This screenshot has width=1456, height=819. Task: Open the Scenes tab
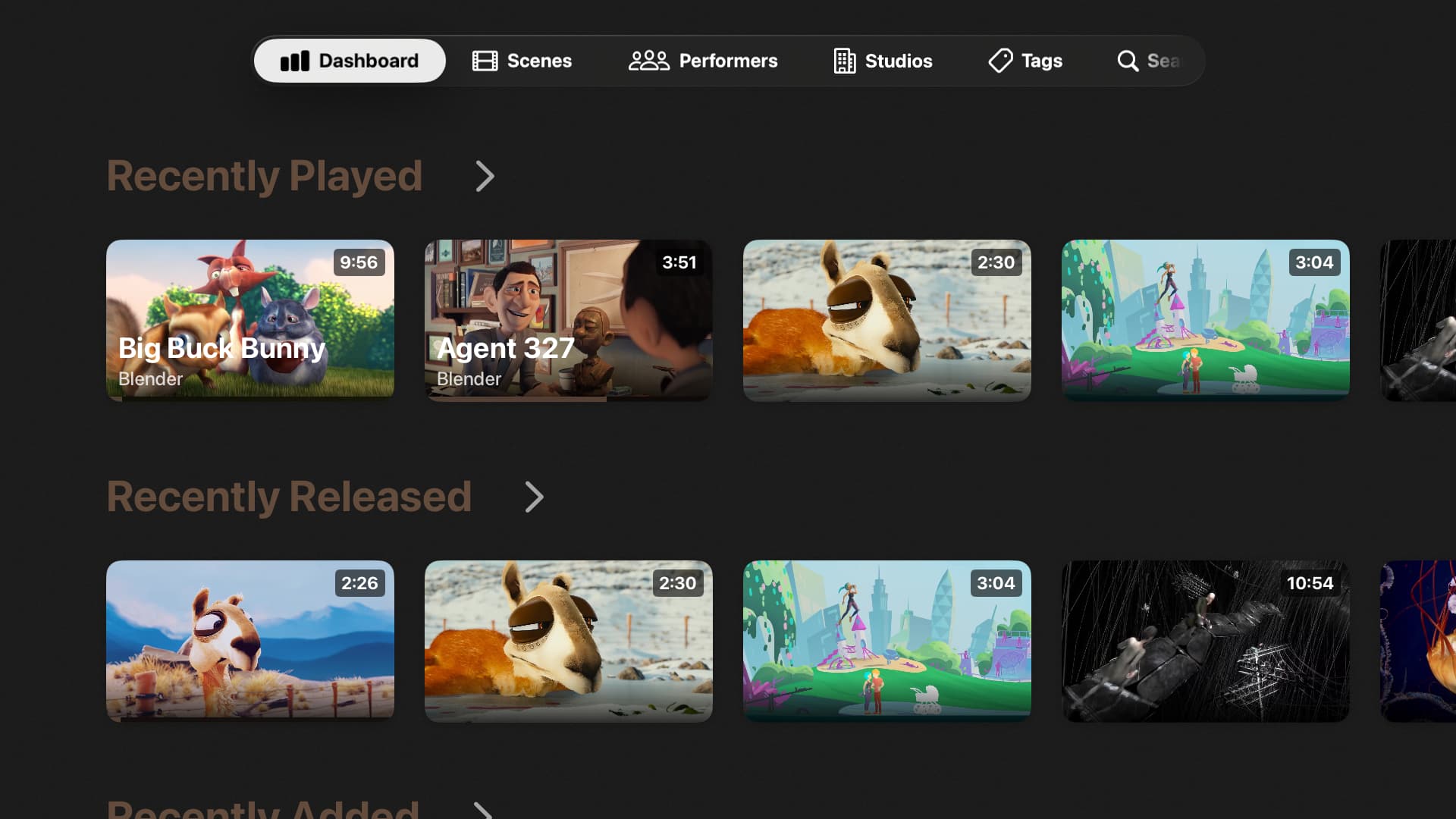click(538, 61)
